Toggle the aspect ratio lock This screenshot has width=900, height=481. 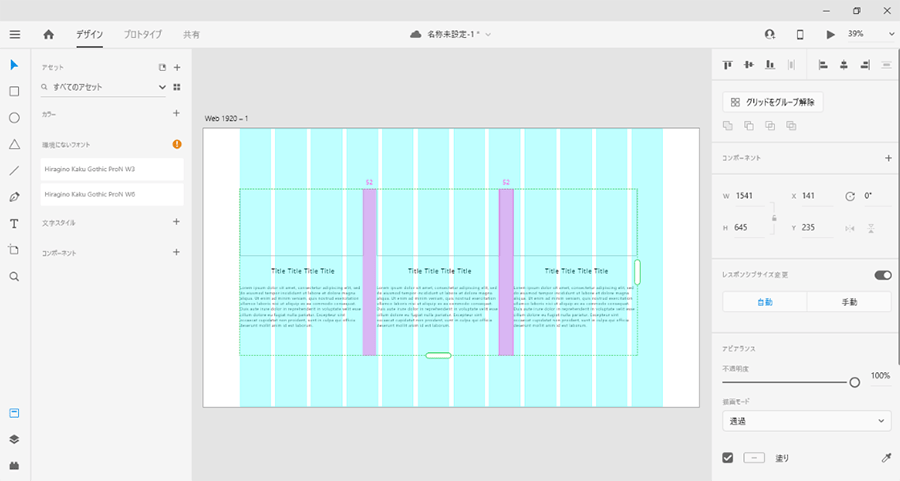point(774,218)
